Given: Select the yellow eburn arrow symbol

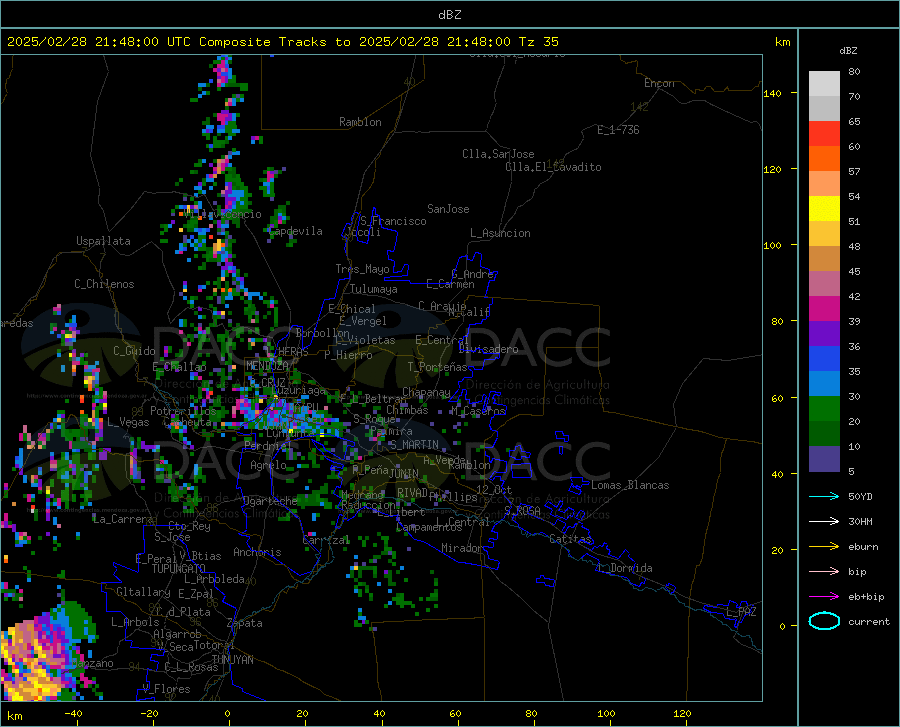Looking at the screenshot, I should tap(824, 546).
